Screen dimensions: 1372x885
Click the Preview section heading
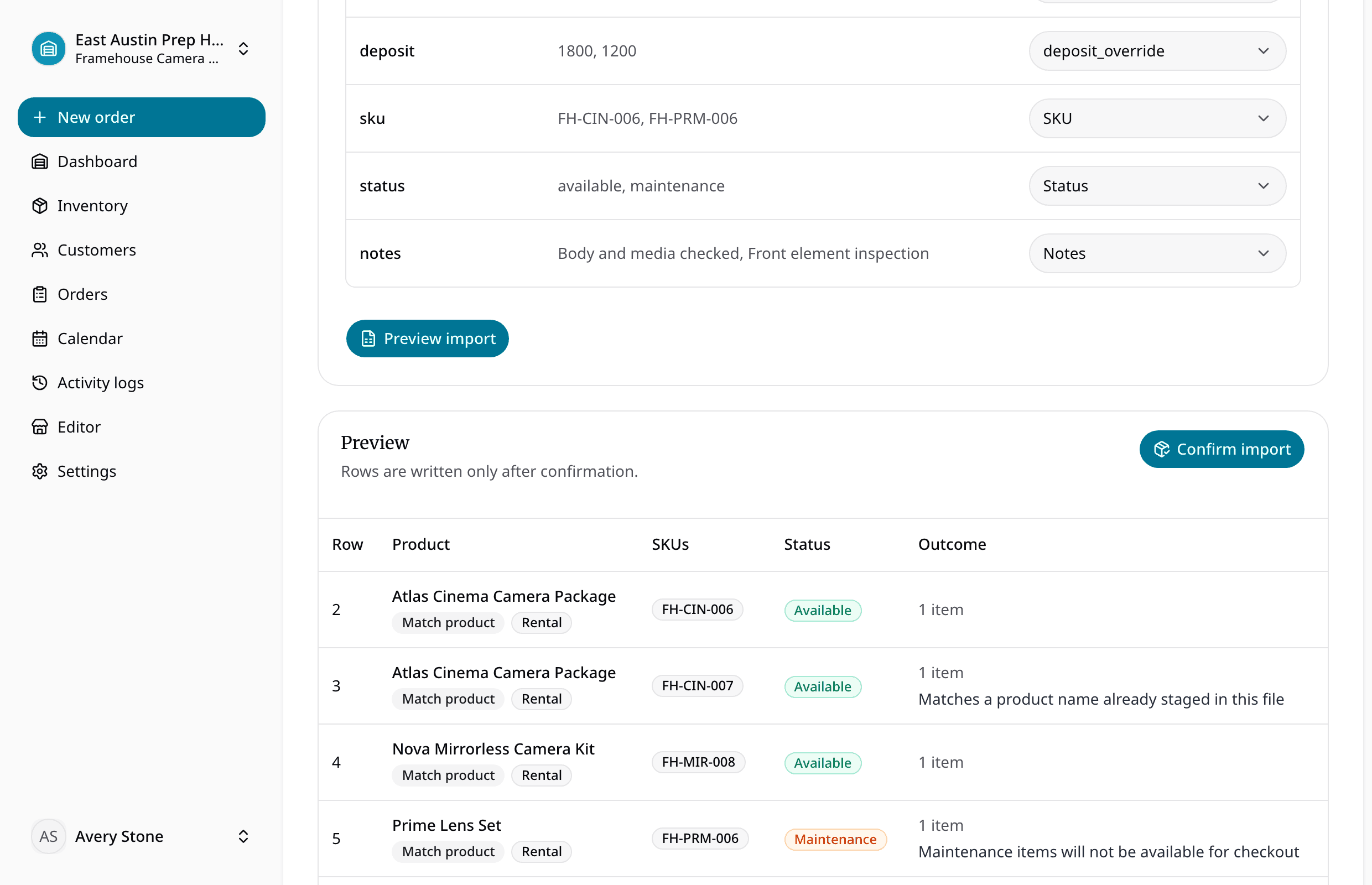[x=375, y=443]
